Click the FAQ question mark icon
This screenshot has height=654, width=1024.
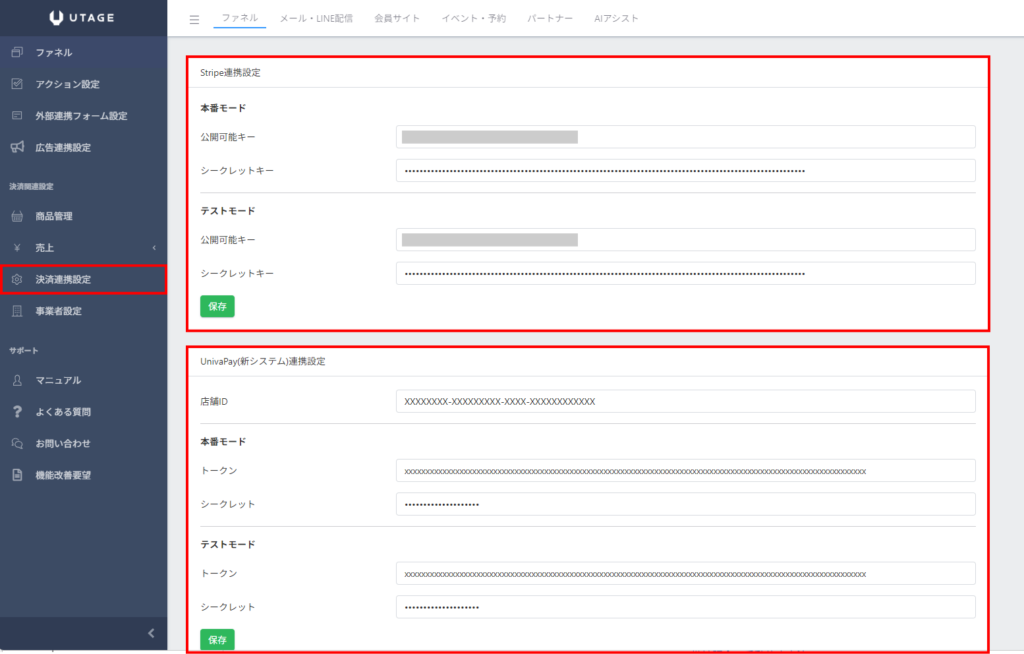tap(17, 411)
